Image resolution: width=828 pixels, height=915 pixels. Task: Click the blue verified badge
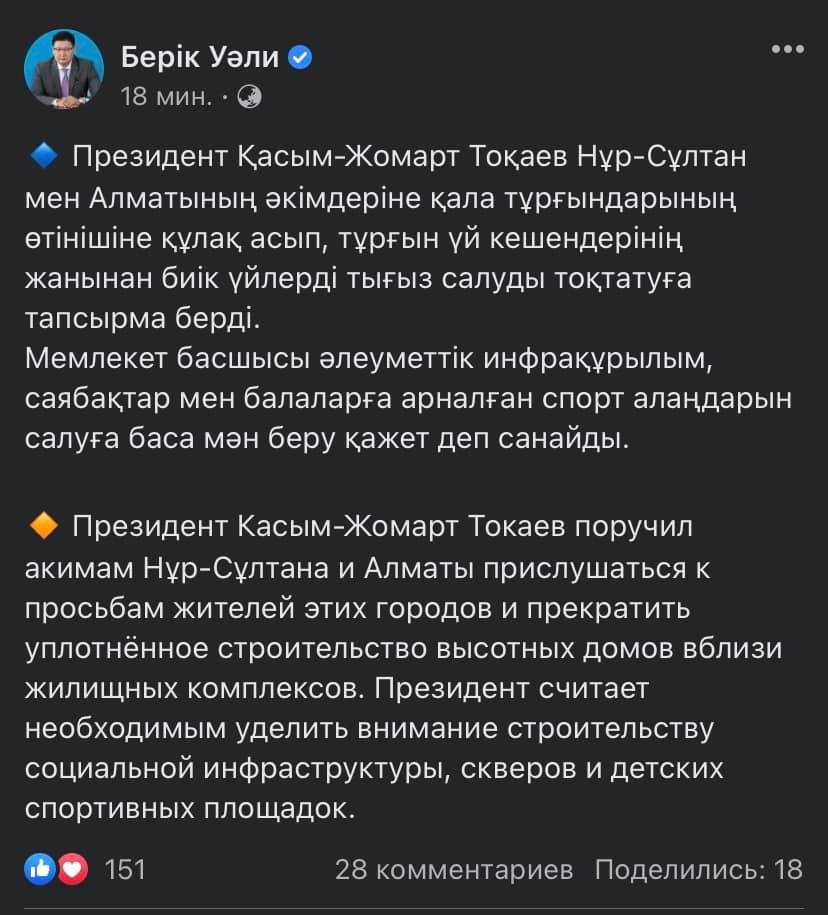click(x=301, y=58)
